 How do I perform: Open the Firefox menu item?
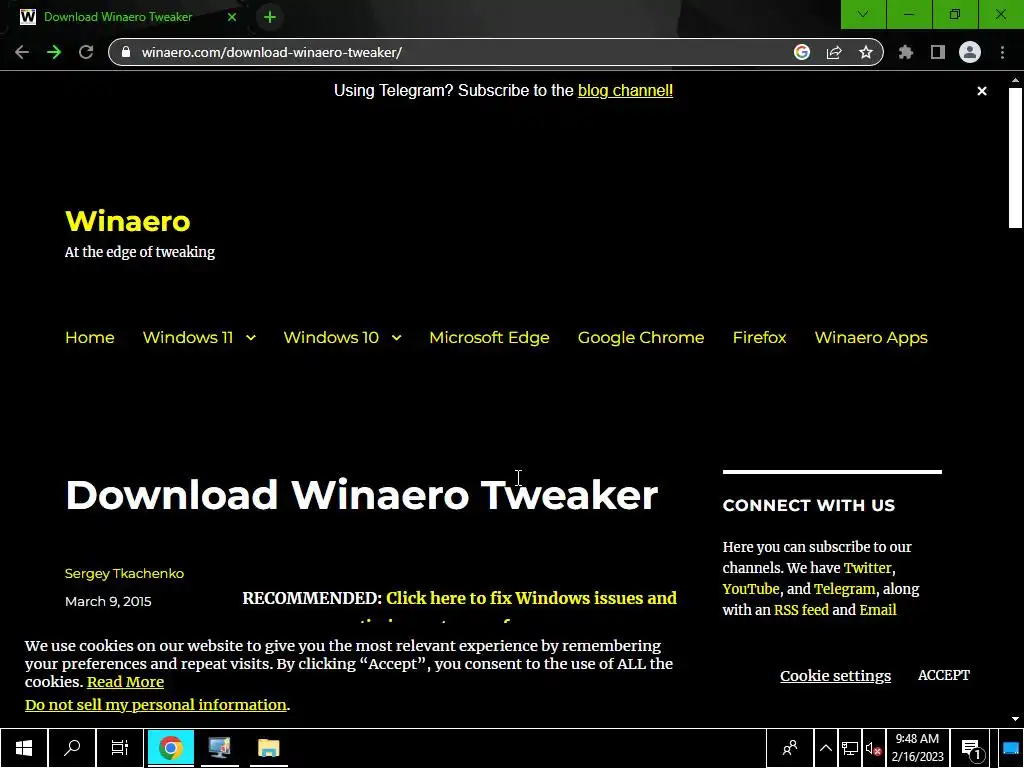click(759, 338)
